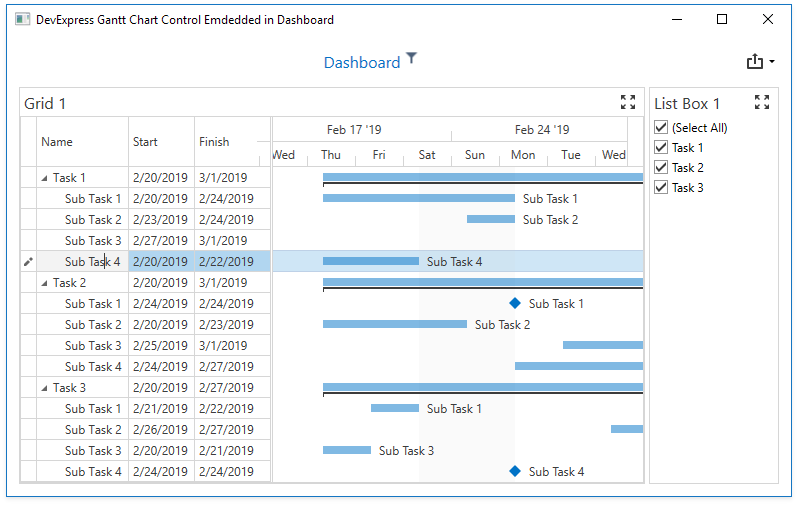Click Task 2 Sub Task 3 Gantt bar
798x505 pixels.
click(x=603, y=345)
